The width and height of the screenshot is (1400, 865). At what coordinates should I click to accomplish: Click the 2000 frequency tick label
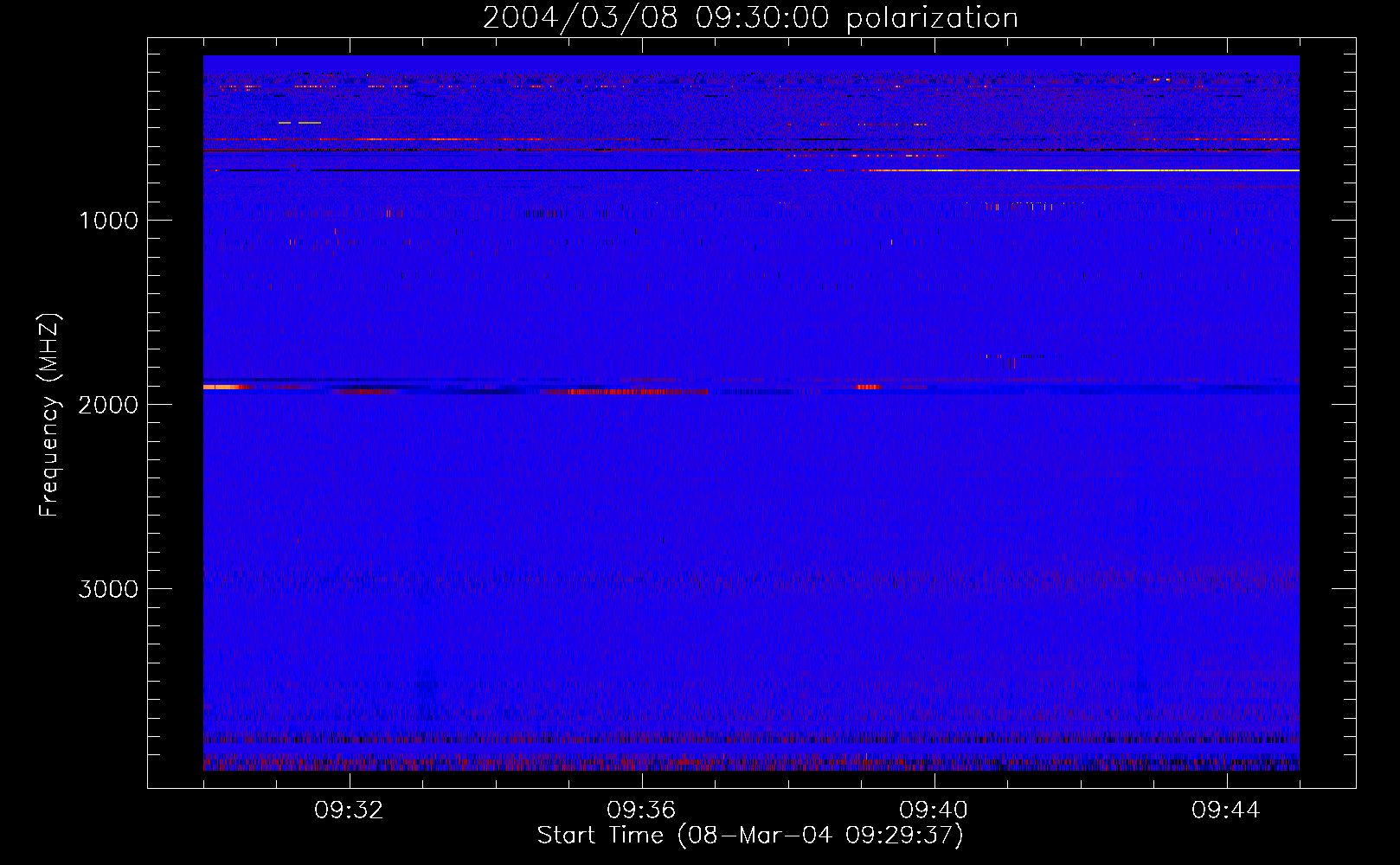[108, 405]
